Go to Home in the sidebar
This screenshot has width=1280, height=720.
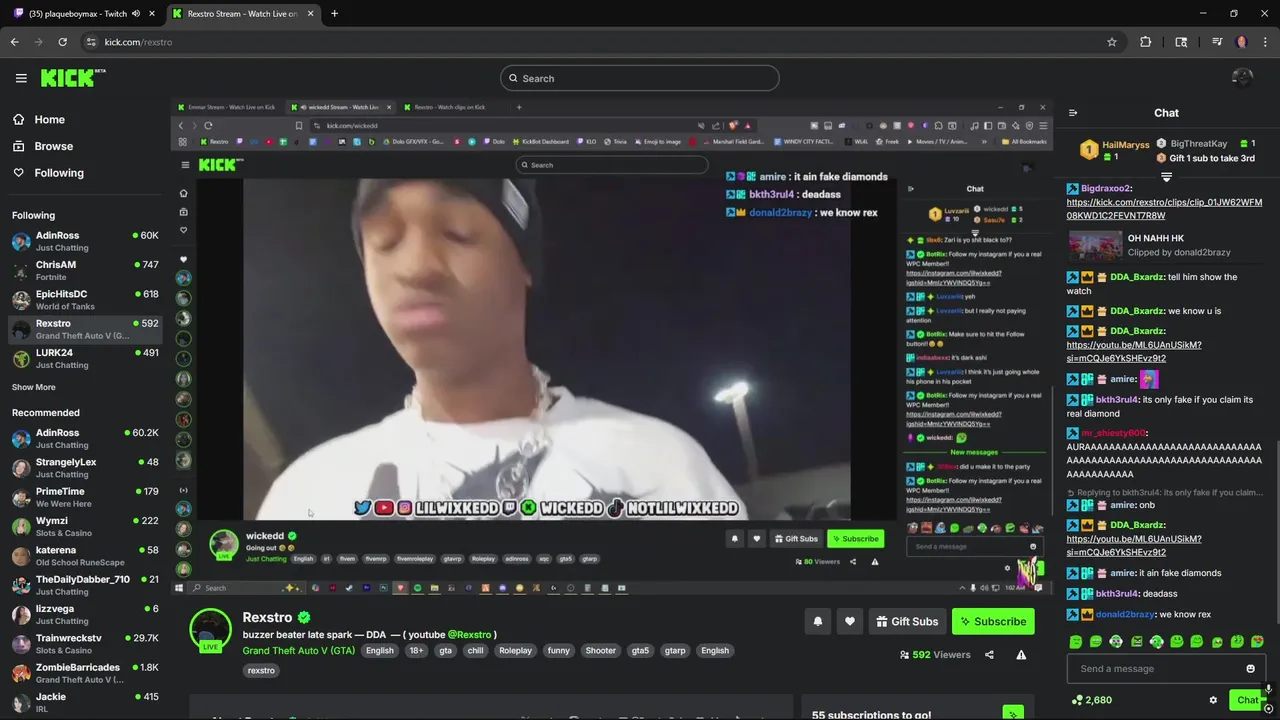coord(39,119)
